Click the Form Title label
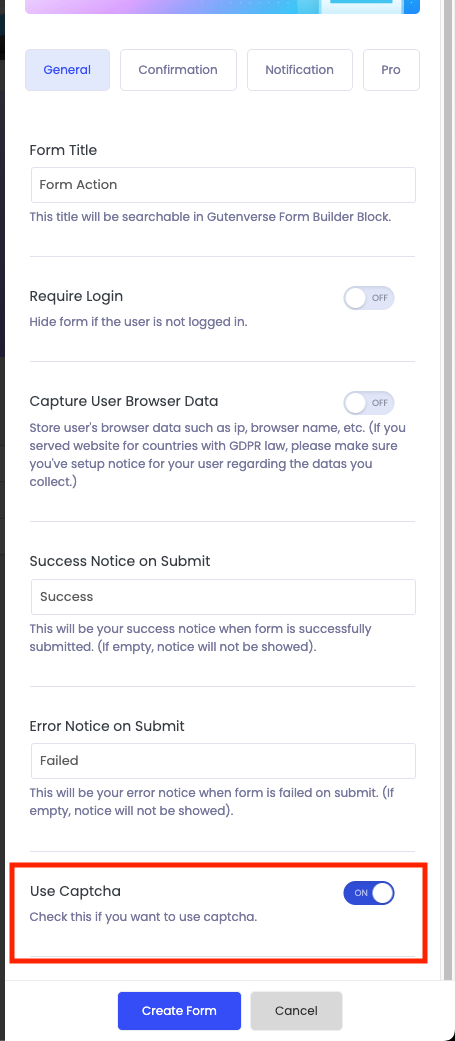 coord(63,150)
